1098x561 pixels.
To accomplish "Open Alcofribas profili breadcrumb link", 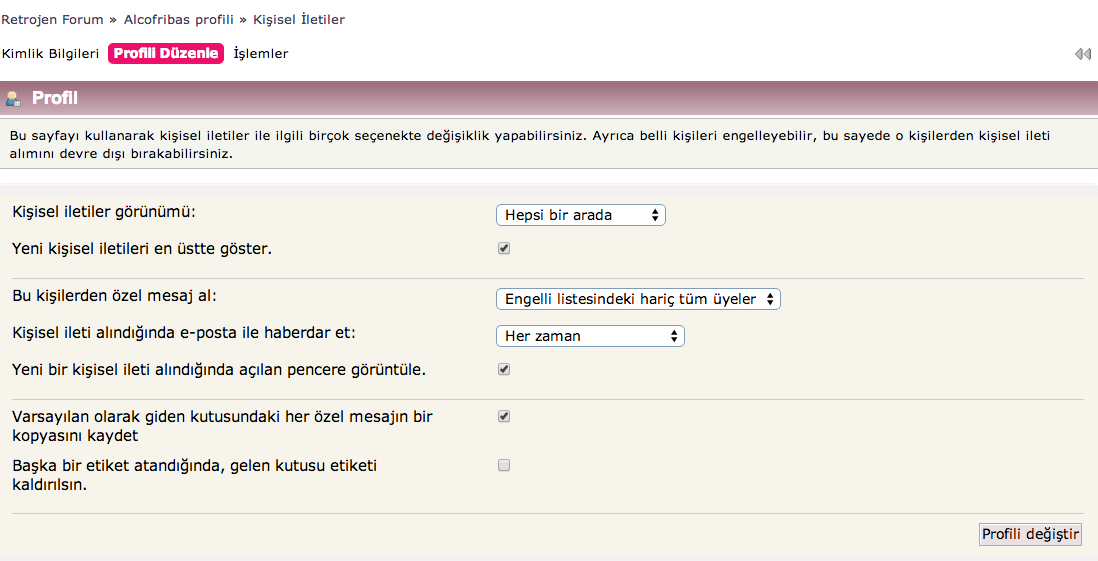I will pyautogui.click(x=179, y=20).
